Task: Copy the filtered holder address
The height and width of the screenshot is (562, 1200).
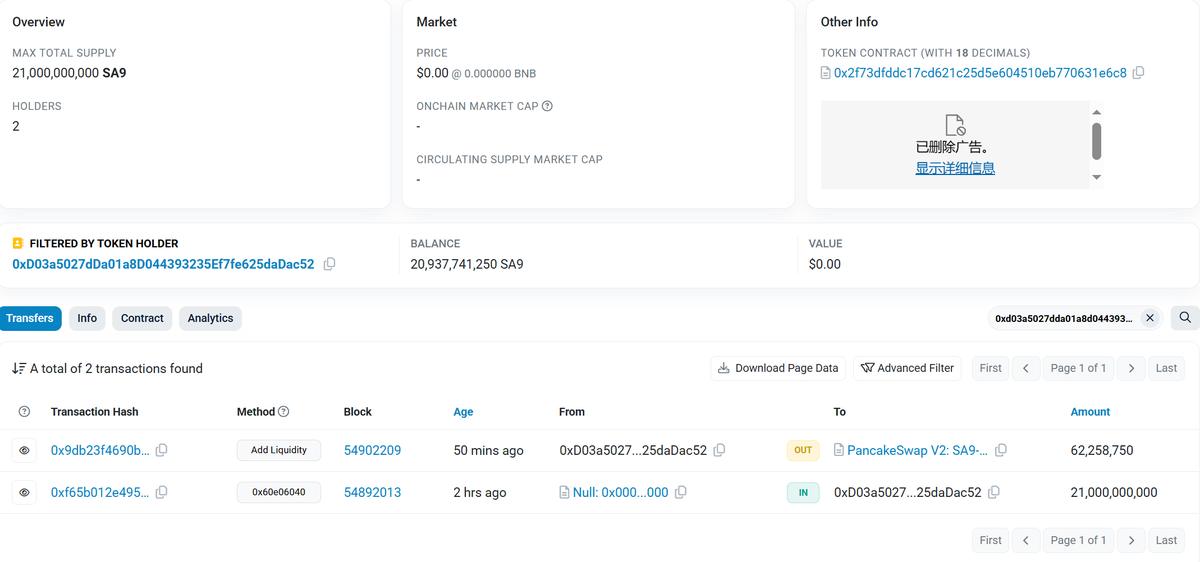Action: [x=330, y=264]
